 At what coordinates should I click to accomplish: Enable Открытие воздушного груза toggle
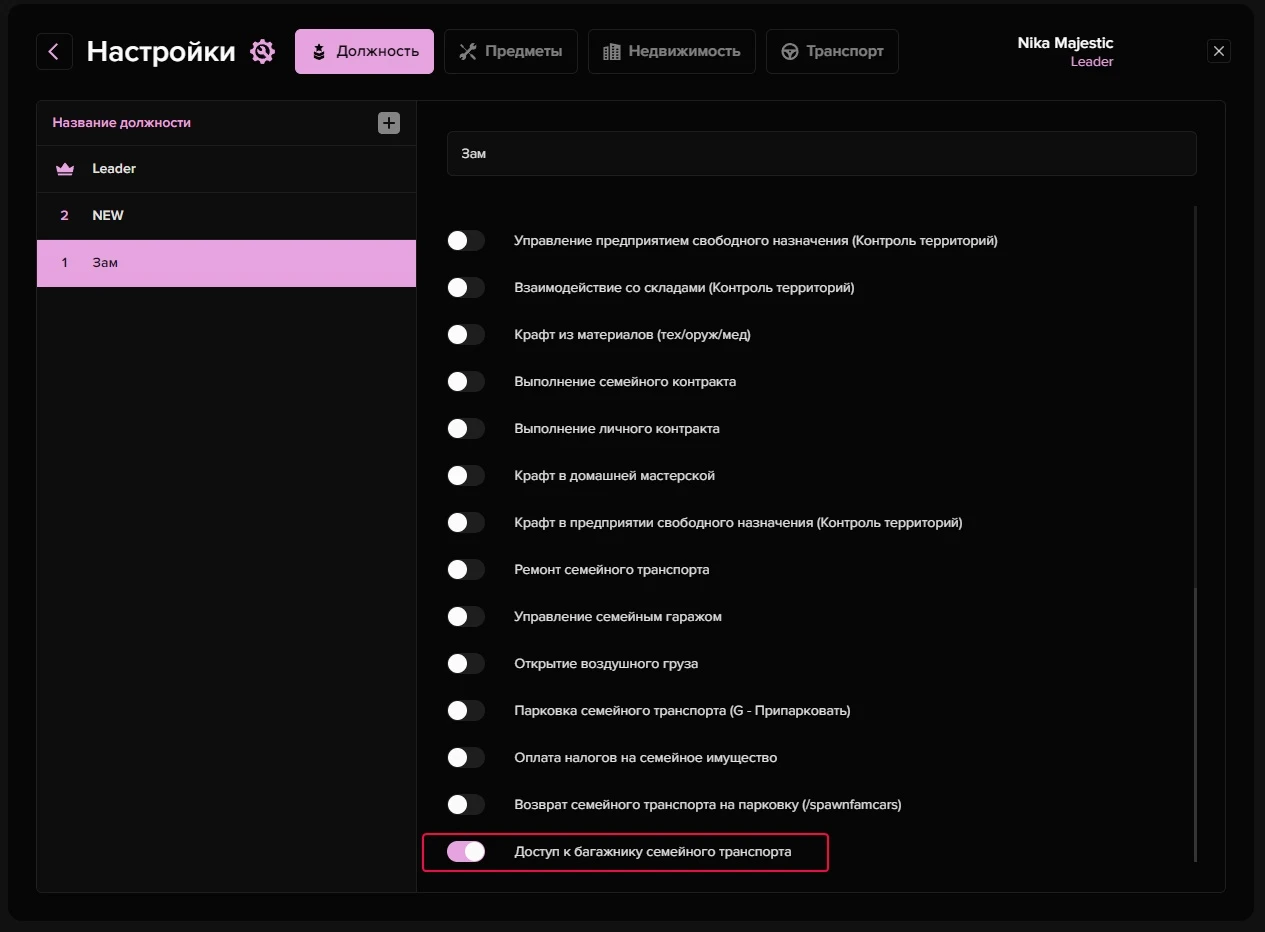(x=466, y=664)
